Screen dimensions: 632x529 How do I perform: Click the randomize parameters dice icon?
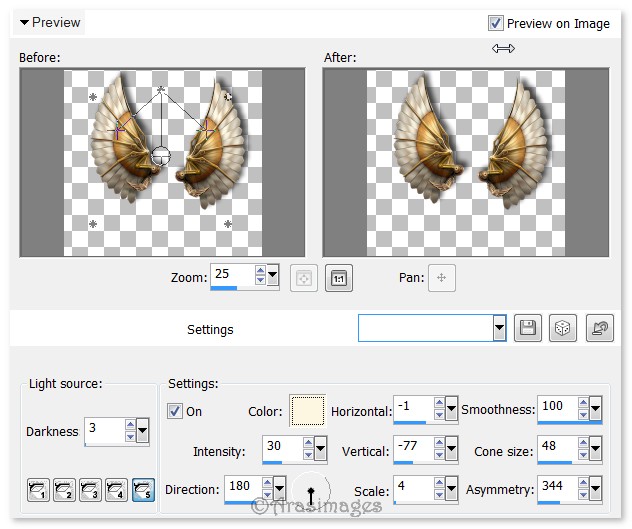563,329
